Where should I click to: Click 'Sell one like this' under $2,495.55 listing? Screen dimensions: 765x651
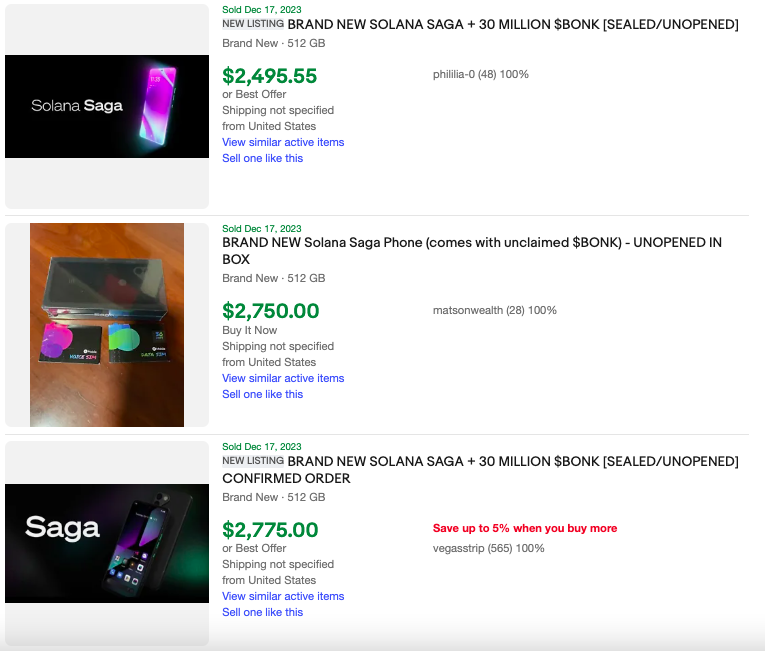click(262, 158)
